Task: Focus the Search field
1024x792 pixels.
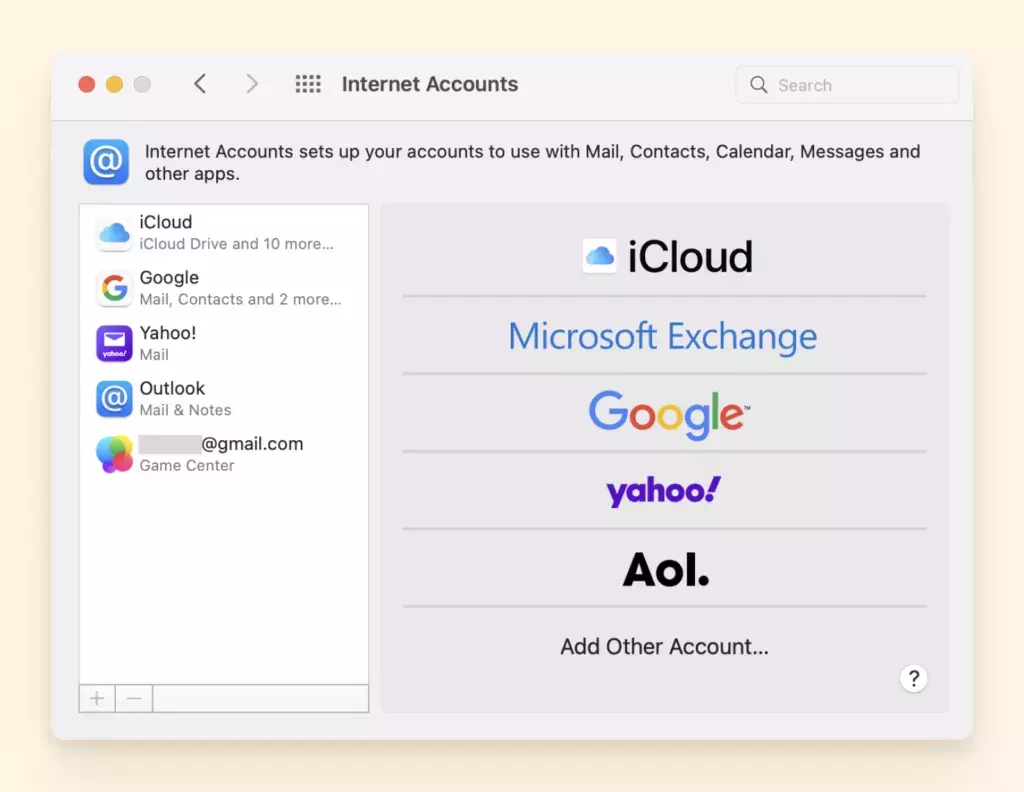Action: tap(847, 85)
